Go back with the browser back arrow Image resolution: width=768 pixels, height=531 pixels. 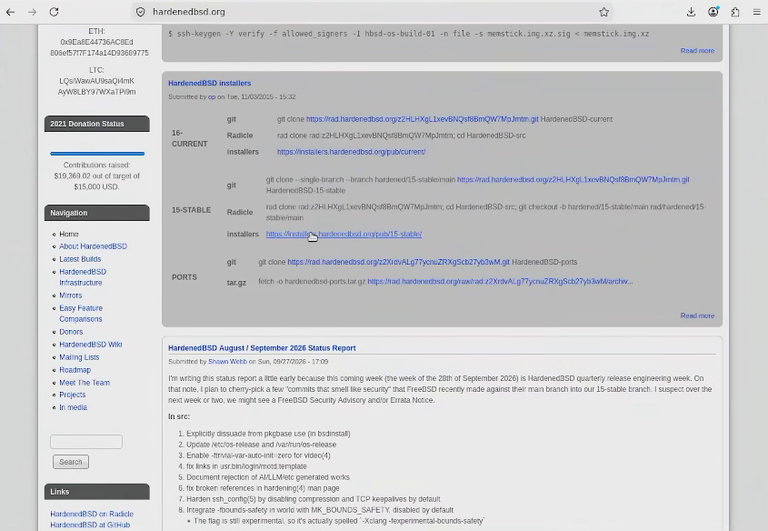click(10, 12)
